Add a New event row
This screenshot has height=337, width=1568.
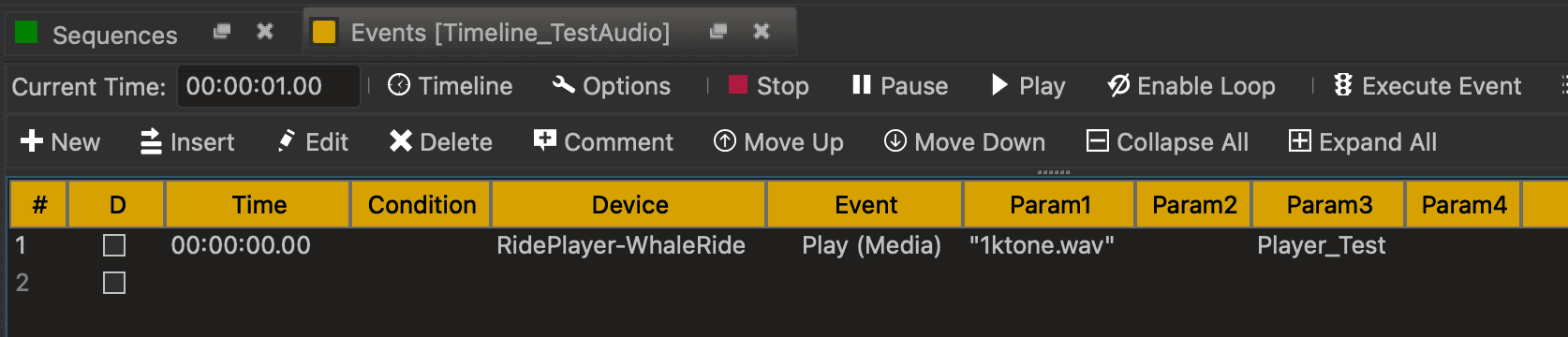(x=60, y=142)
